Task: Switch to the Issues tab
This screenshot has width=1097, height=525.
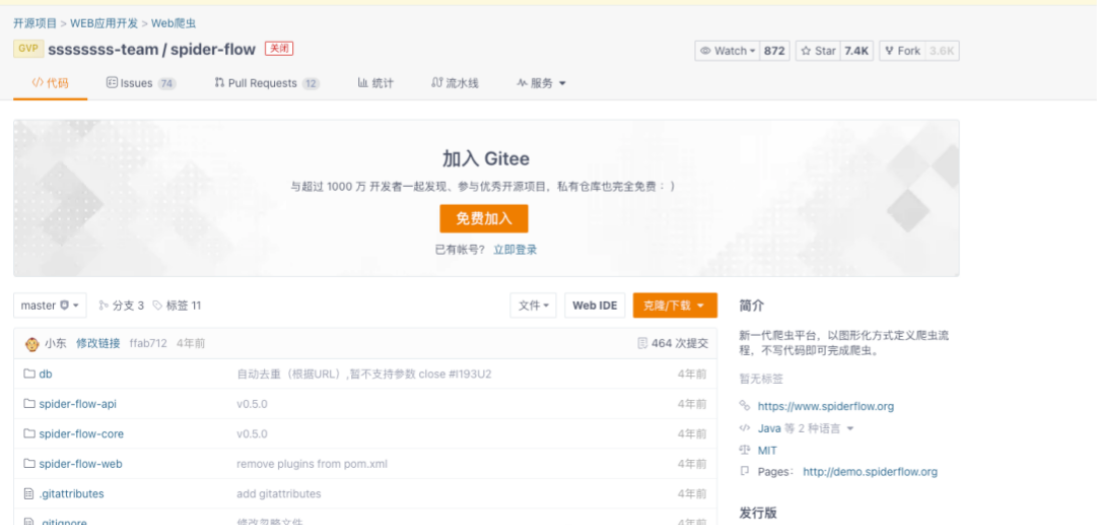Action: pyautogui.click(x=141, y=83)
